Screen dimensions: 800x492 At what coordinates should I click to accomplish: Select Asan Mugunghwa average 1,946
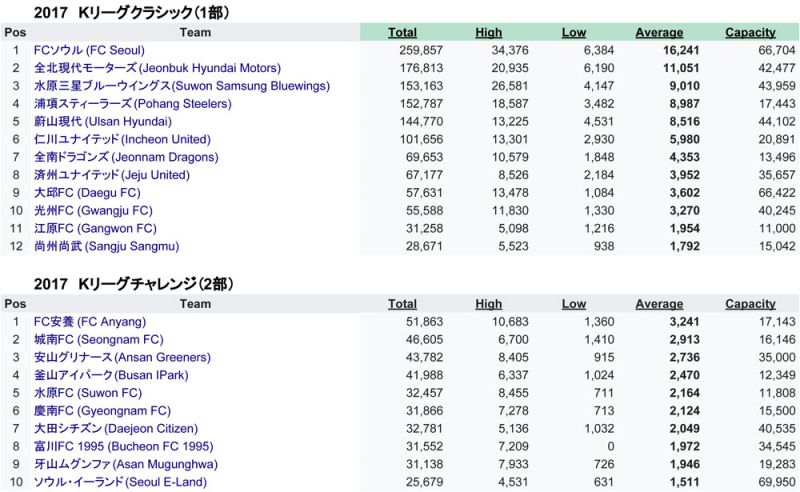click(x=685, y=464)
